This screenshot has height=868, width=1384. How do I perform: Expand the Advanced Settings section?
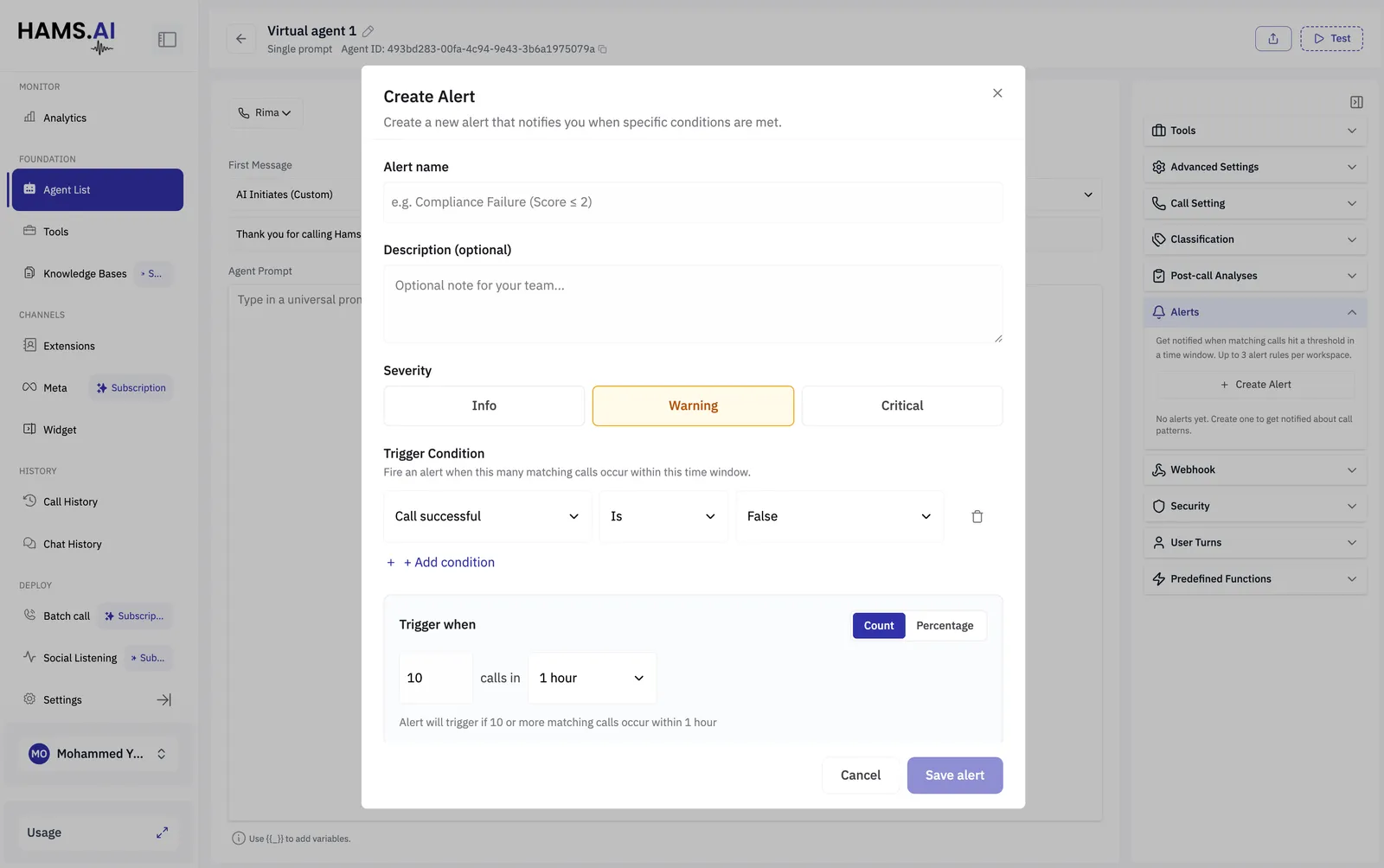[x=1255, y=167]
